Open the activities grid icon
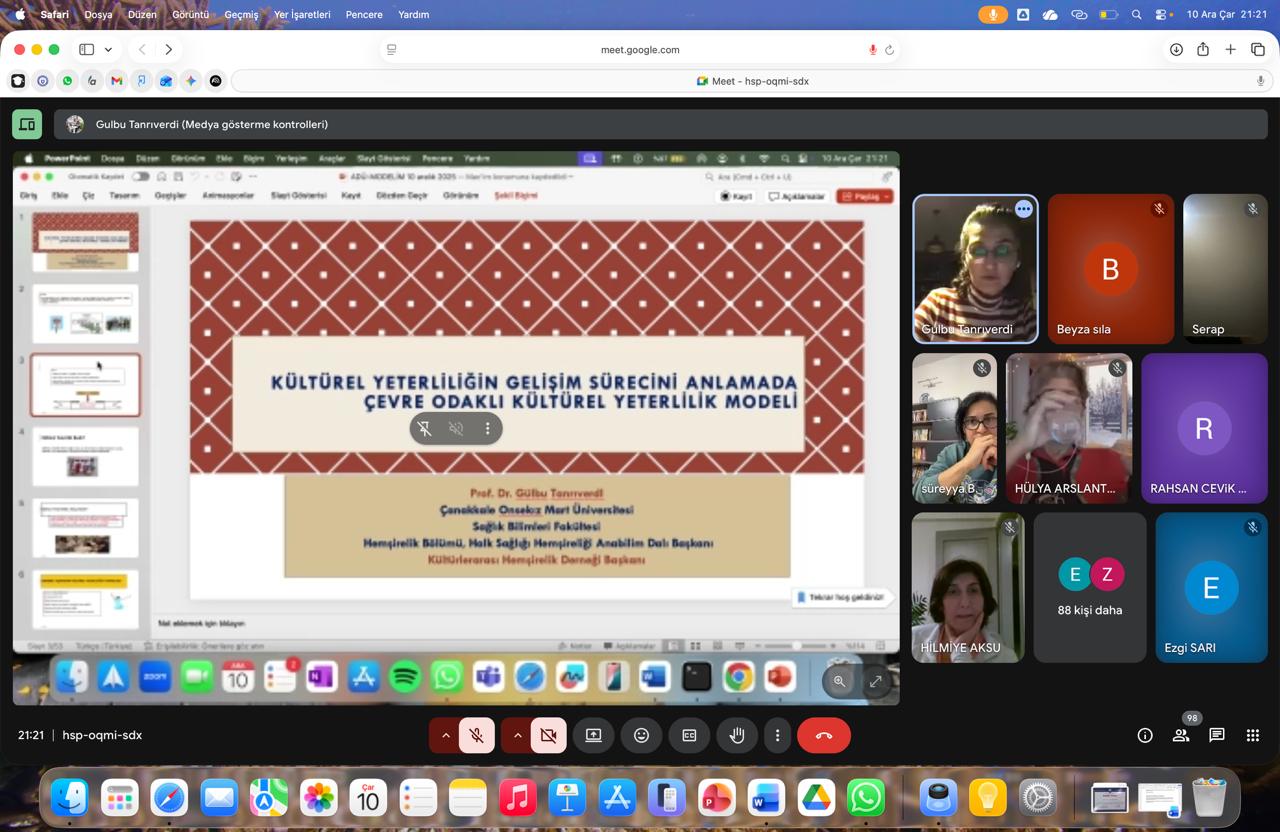 (x=1252, y=735)
